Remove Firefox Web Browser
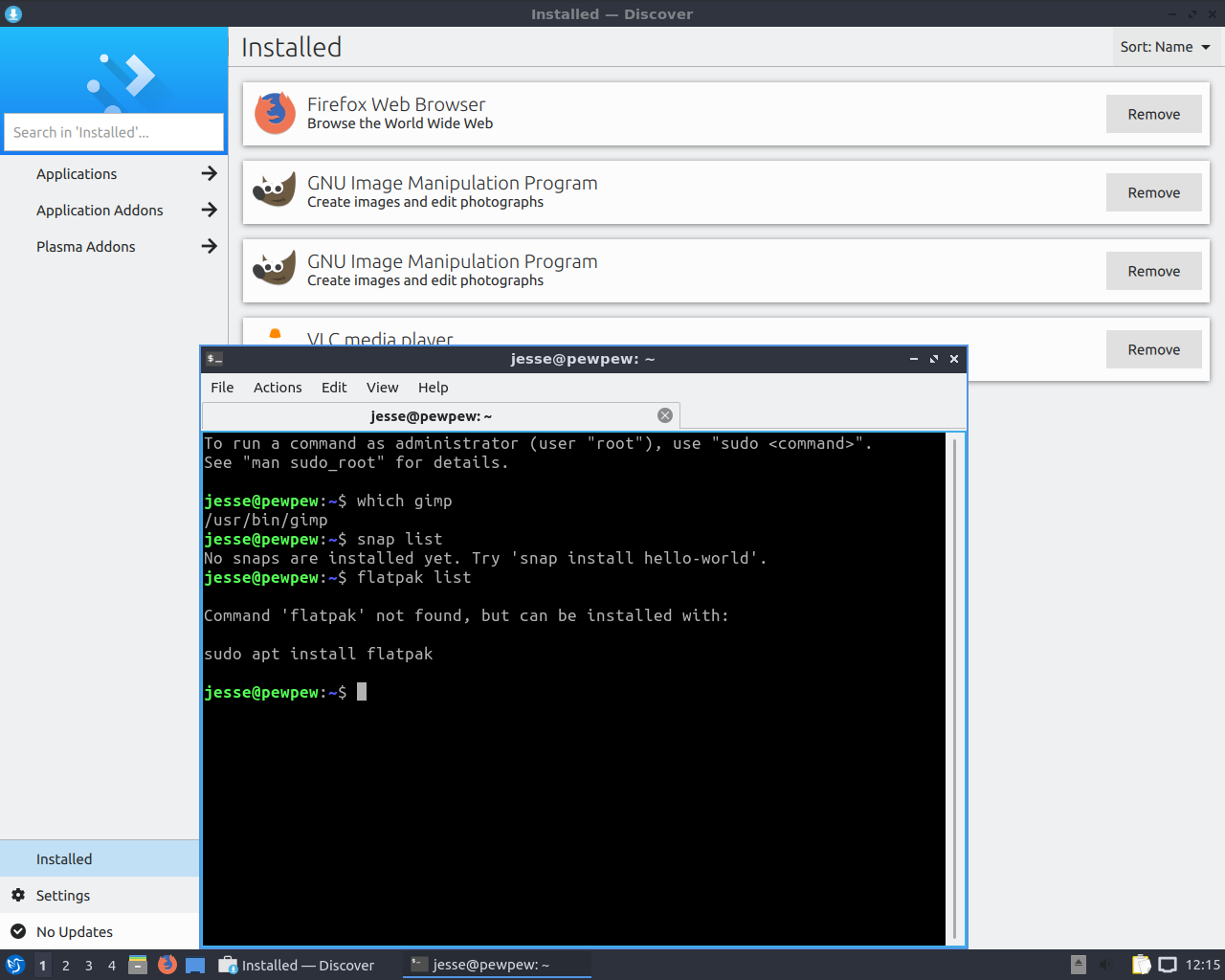1225x980 pixels. (1153, 114)
